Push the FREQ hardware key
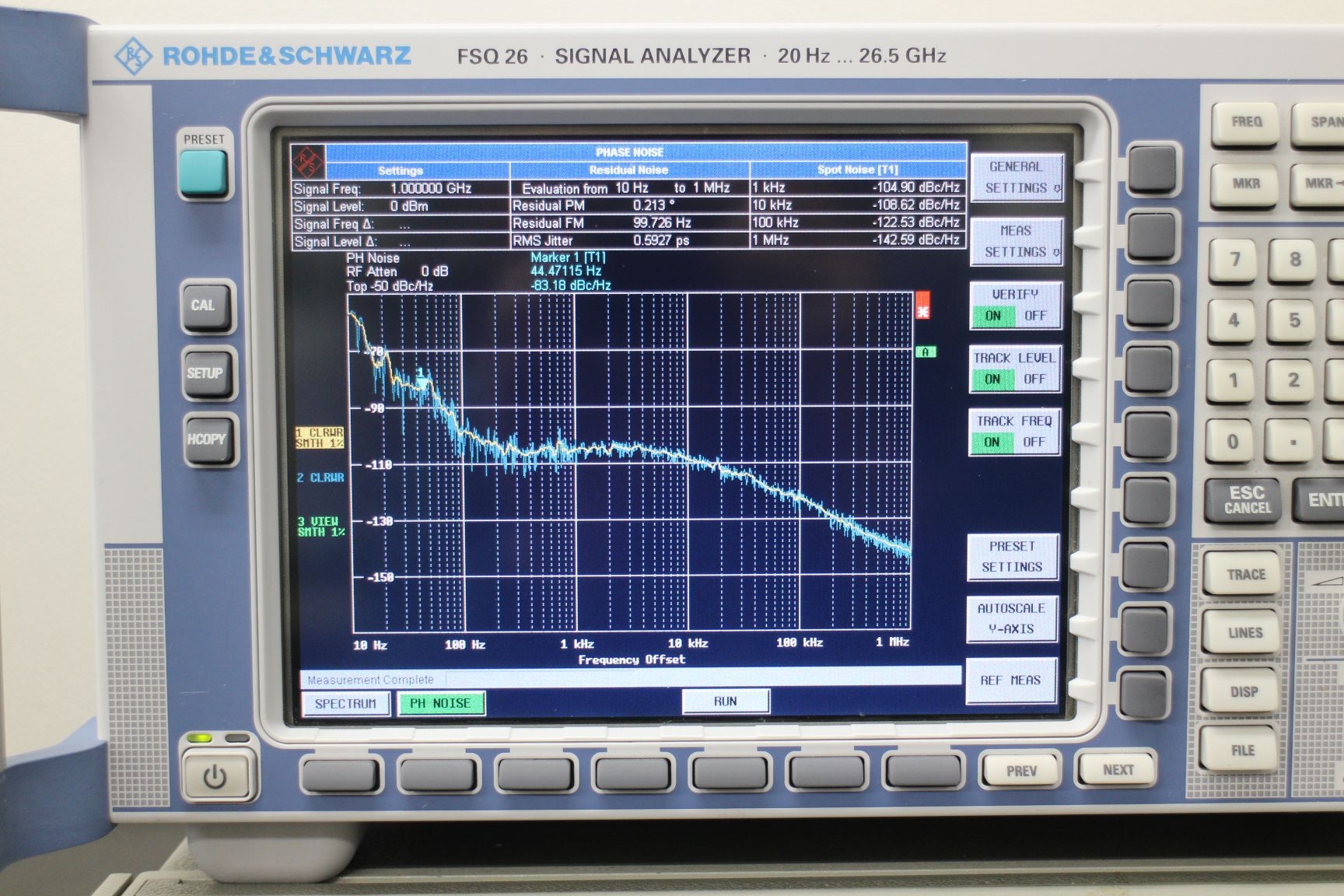 coord(1246,123)
